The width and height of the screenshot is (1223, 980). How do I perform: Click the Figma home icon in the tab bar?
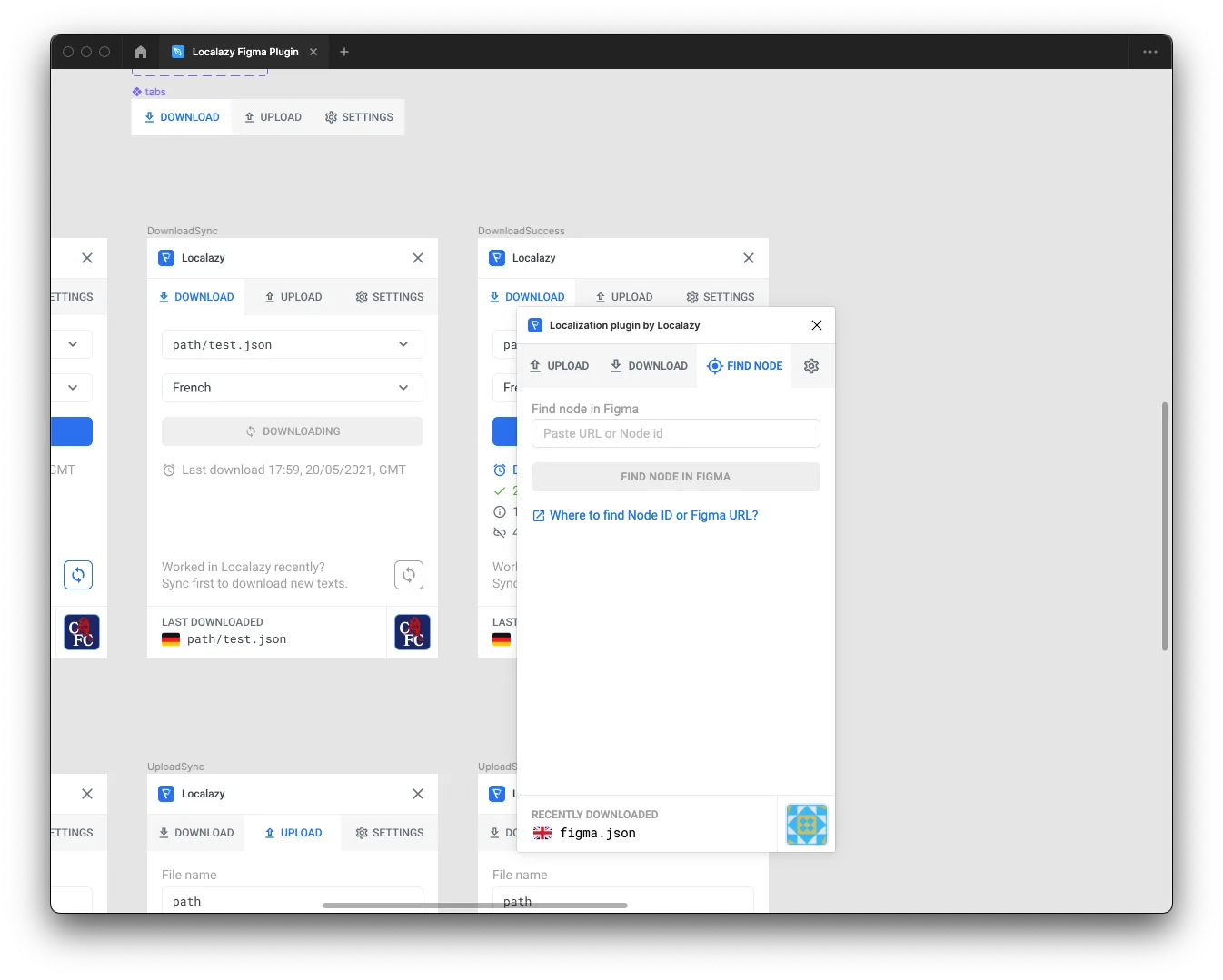click(140, 52)
